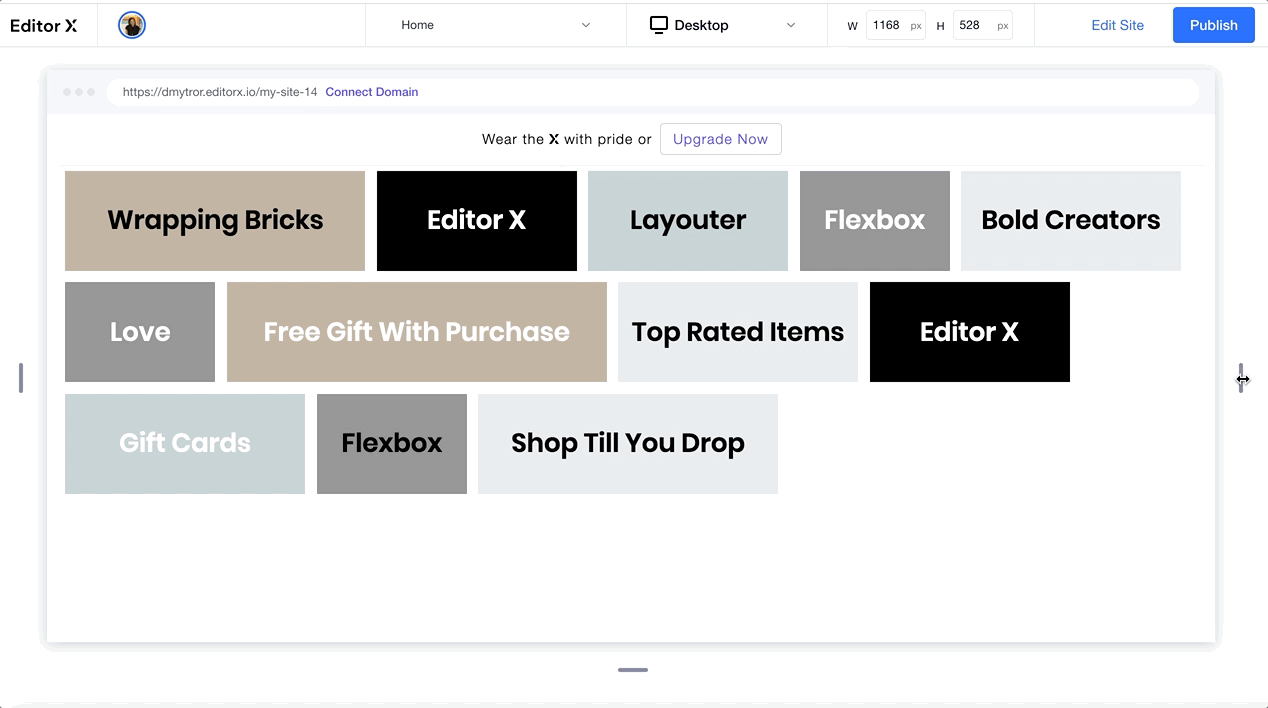The width and height of the screenshot is (1268, 708).
Task: Click the Gift Cards tile
Action: click(x=185, y=444)
